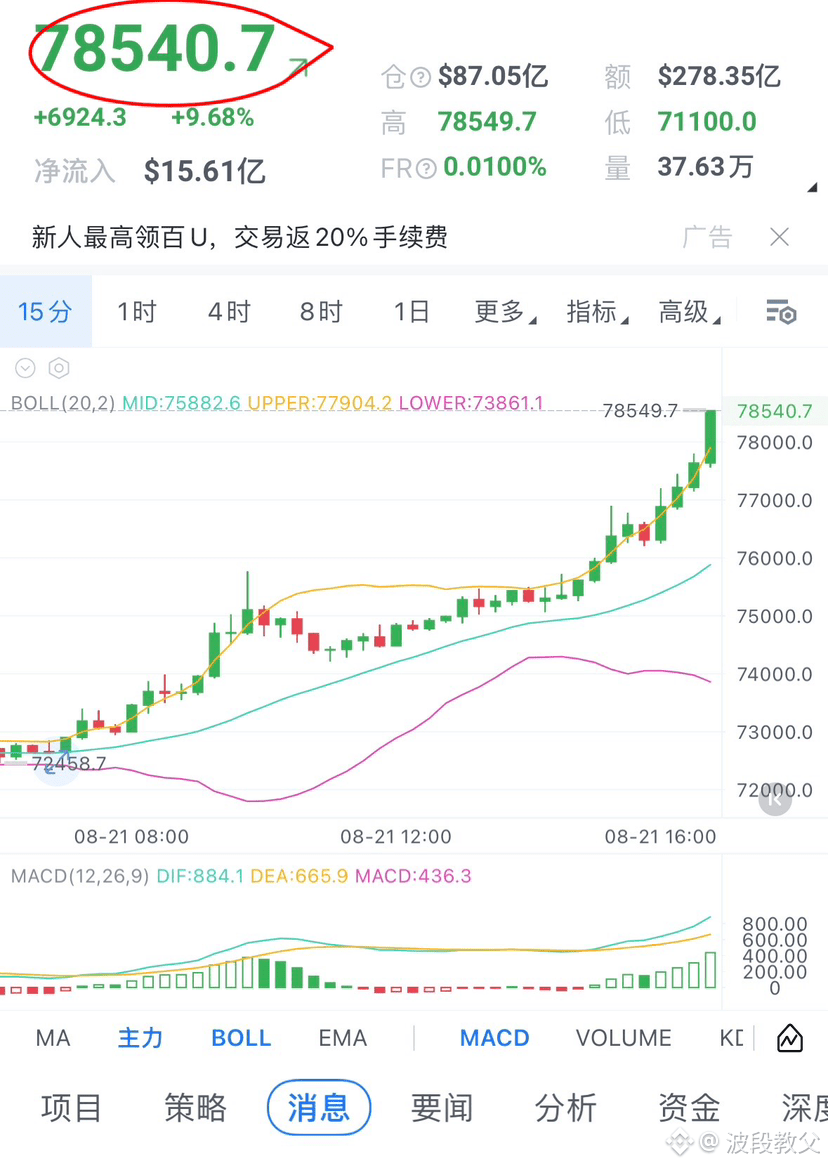The height and width of the screenshot is (1168, 828).
Task: Tap the chart drawing tool icon
Action: coord(790,1038)
